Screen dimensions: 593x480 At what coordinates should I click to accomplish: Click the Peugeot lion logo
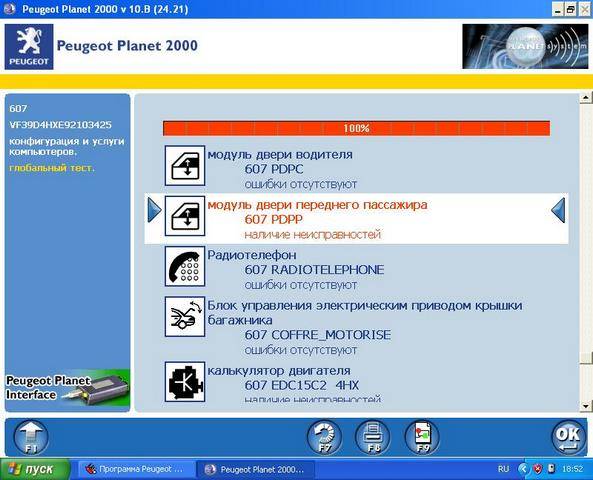tap(29, 47)
